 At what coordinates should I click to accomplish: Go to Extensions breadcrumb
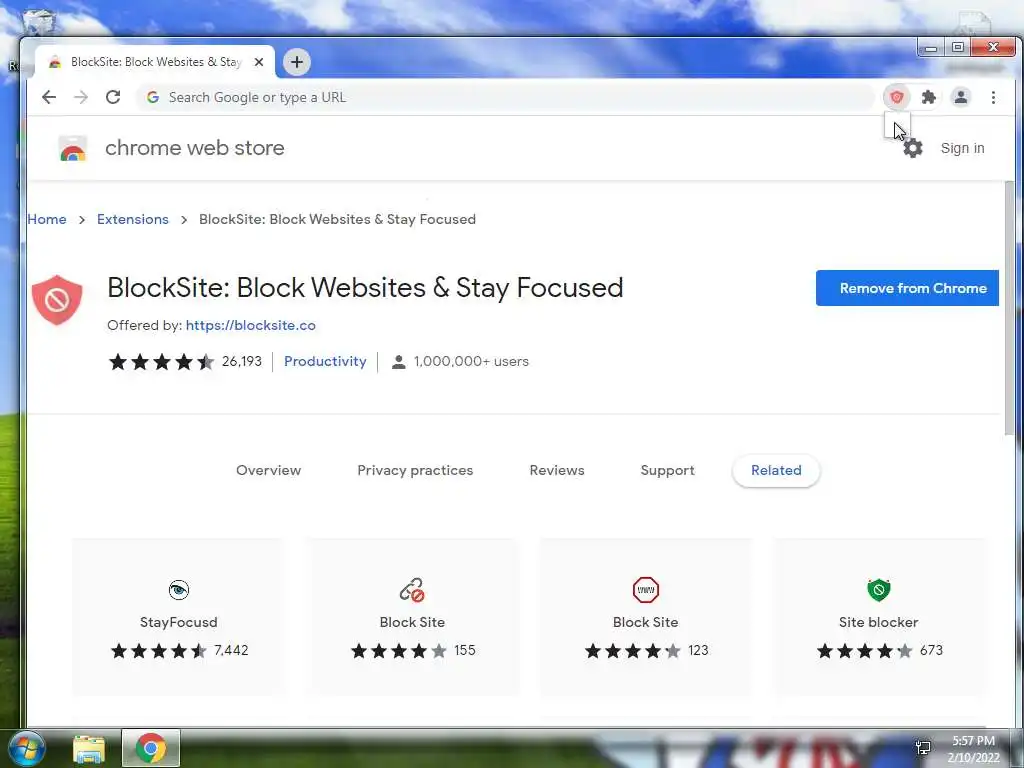[x=133, y=219]
